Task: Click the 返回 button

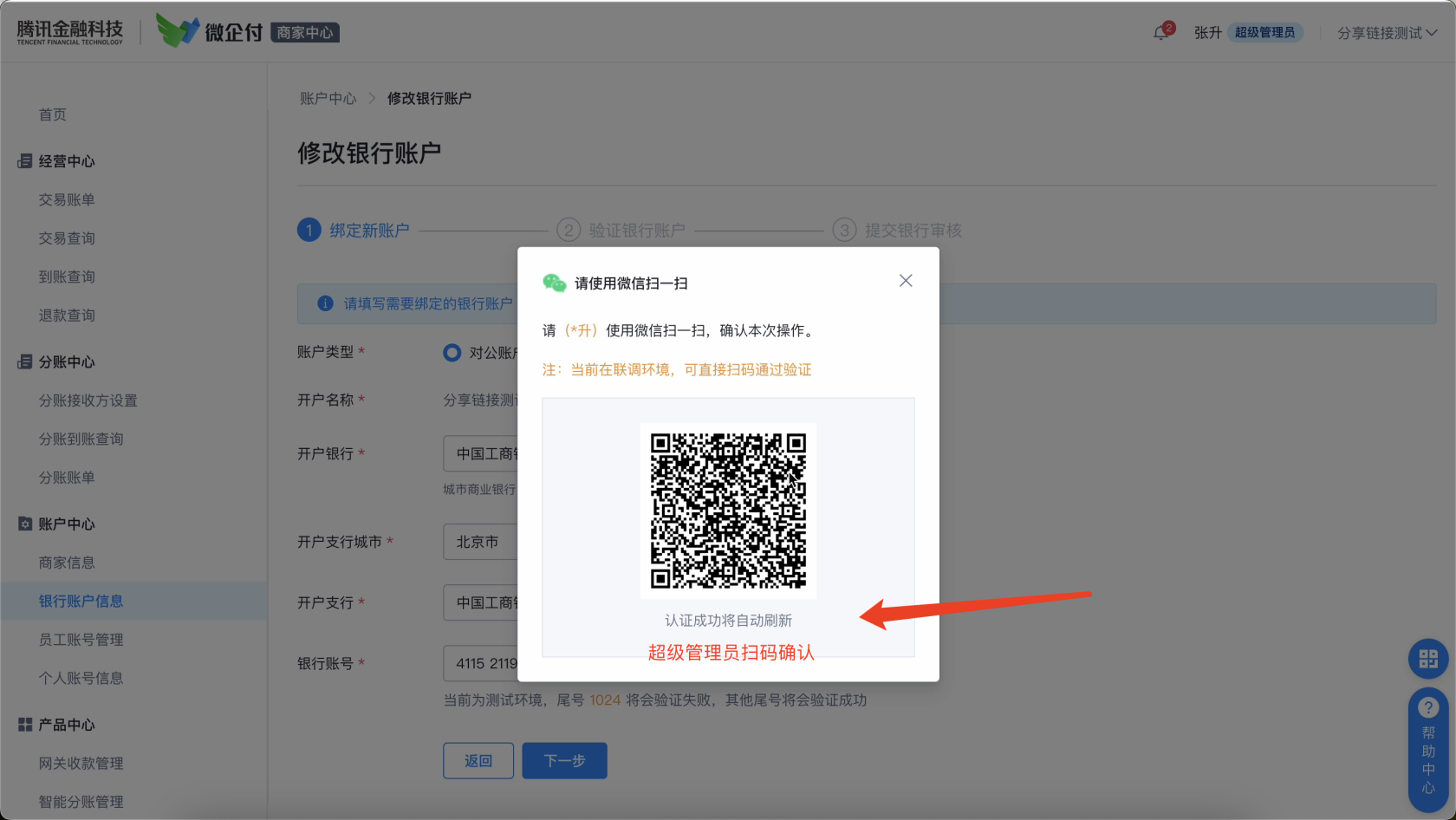Action: click(478, 760)
